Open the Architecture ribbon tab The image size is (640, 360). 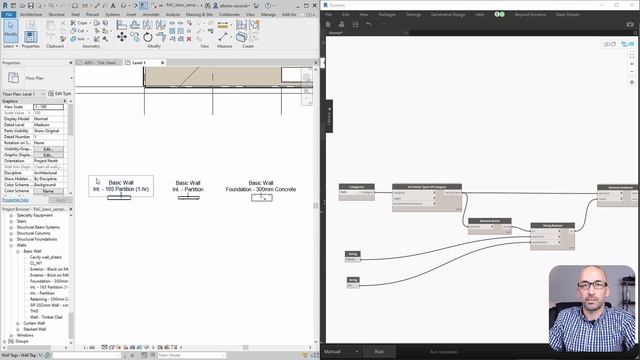31,14
